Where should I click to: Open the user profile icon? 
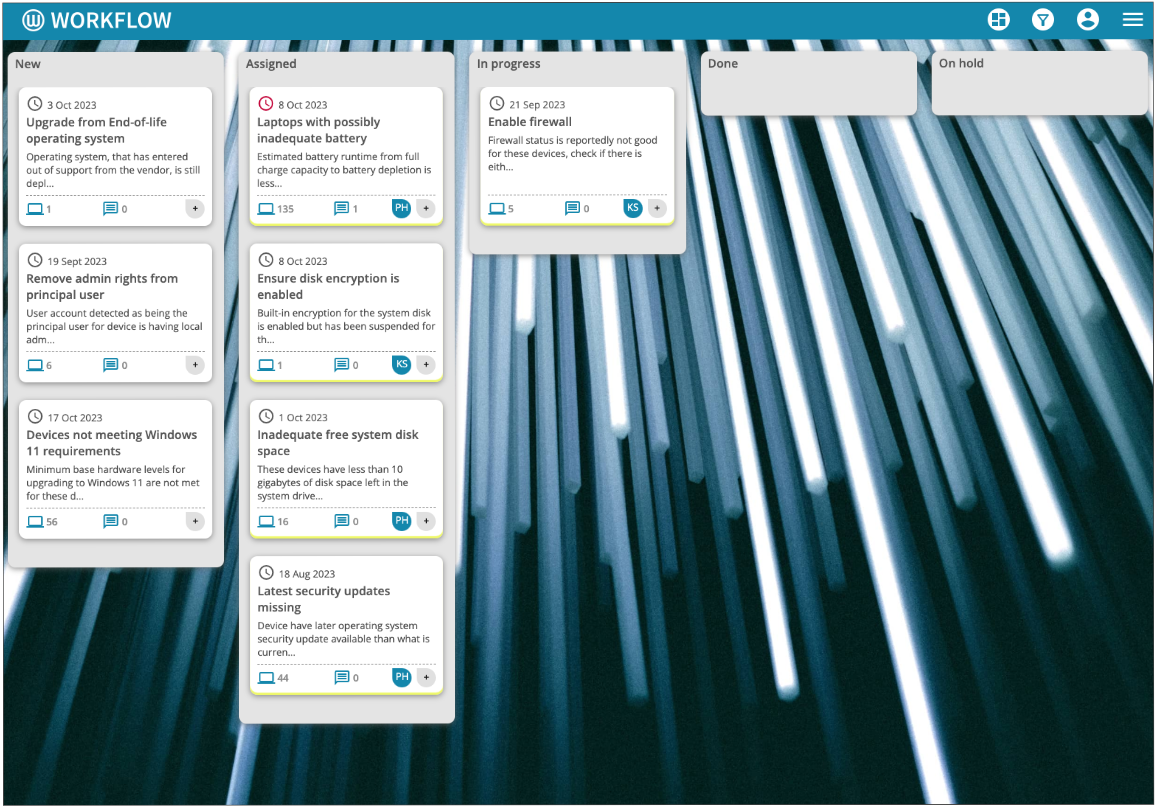pyautogui.click(x=1088, y=19)
